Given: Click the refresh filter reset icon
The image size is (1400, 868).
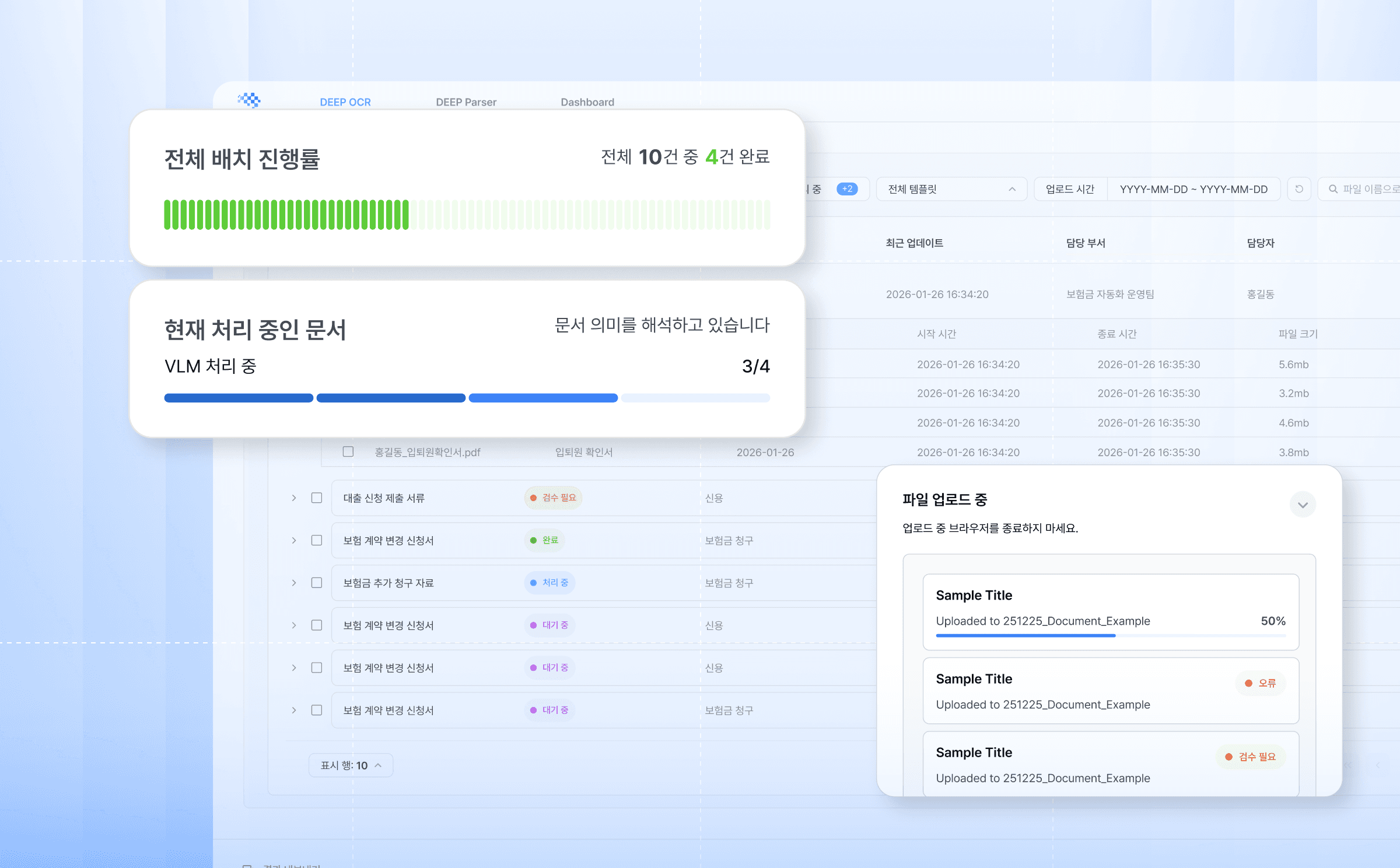Looking at the screenshot, I should tap(1298, 189).
